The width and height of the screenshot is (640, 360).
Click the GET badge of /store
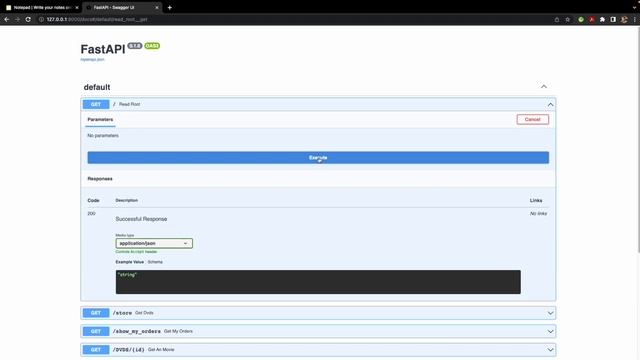tap(96, 313)
